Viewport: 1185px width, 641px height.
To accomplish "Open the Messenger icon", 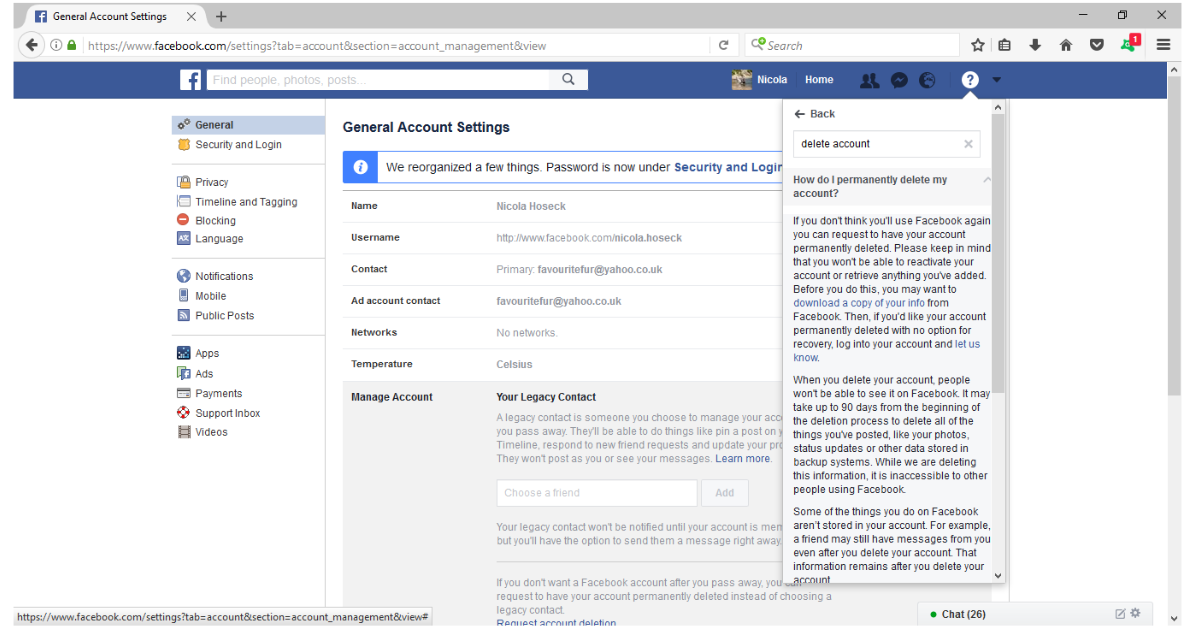I will [899, 80].
